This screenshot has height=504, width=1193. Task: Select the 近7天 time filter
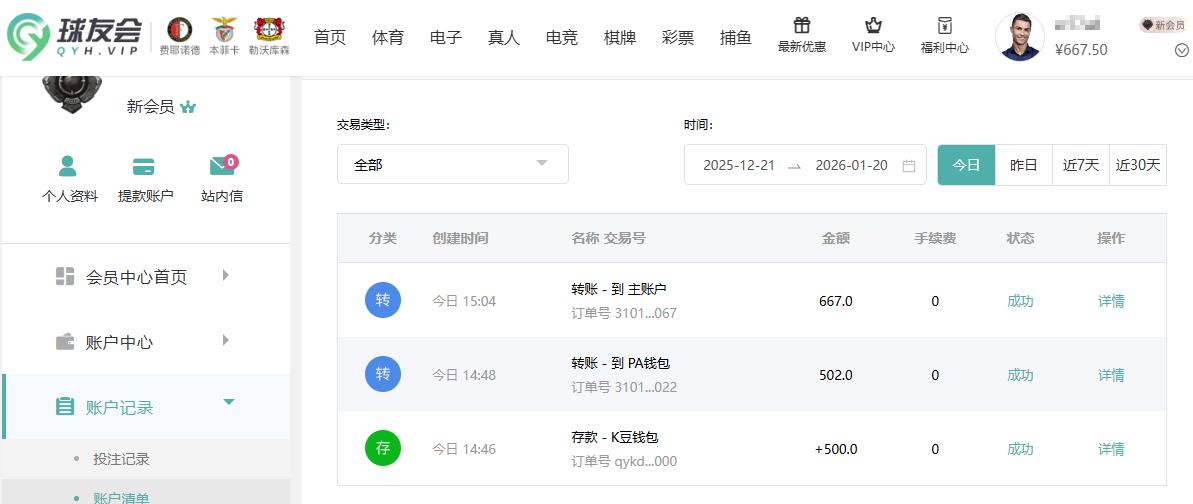1080,165
